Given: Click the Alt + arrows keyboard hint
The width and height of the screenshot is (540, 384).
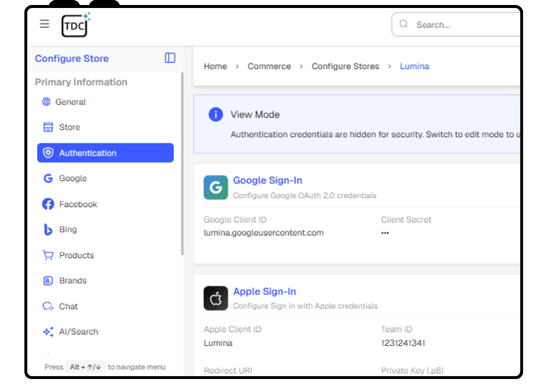Looking at the screenshot, I should tap(85, 367).
